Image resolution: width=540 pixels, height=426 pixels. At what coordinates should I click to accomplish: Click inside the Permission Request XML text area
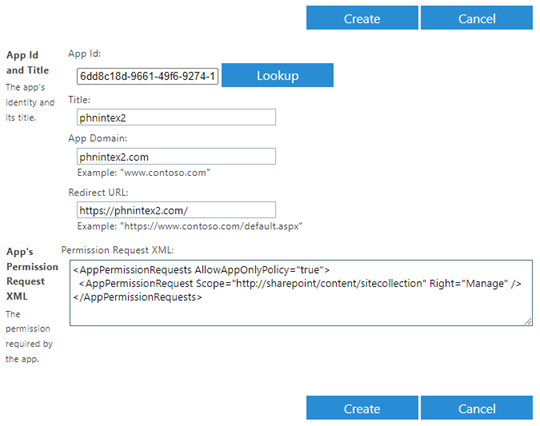[301, 293]
